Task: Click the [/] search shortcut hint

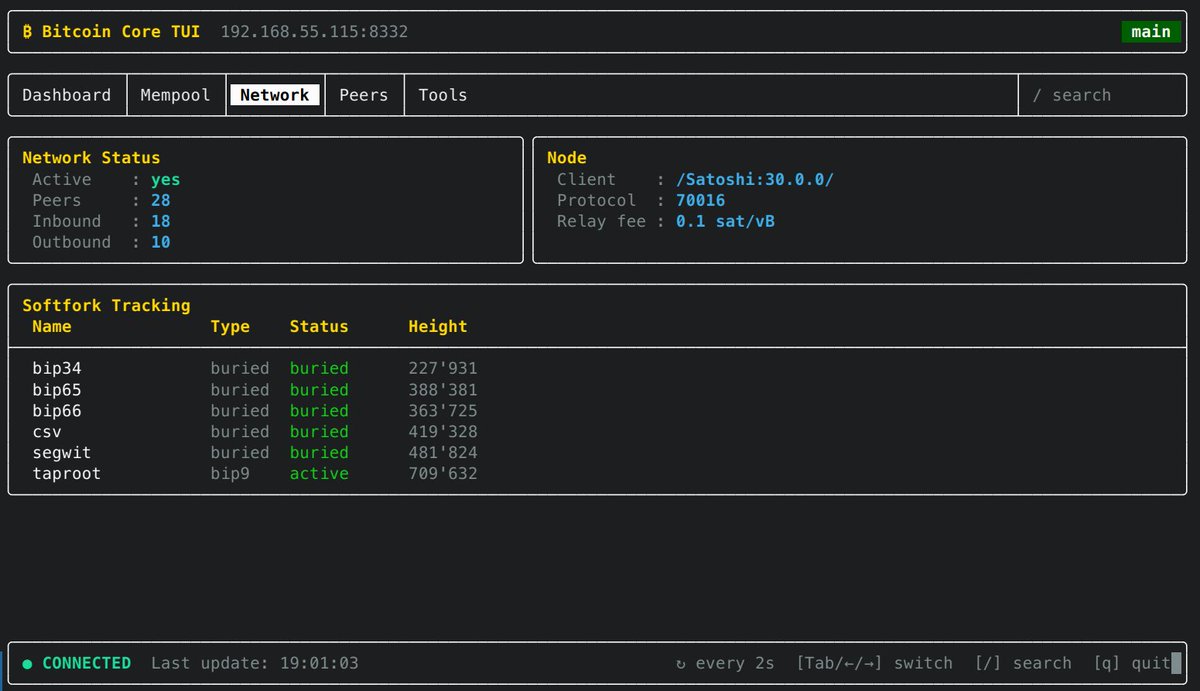Action: point(1023,663)
